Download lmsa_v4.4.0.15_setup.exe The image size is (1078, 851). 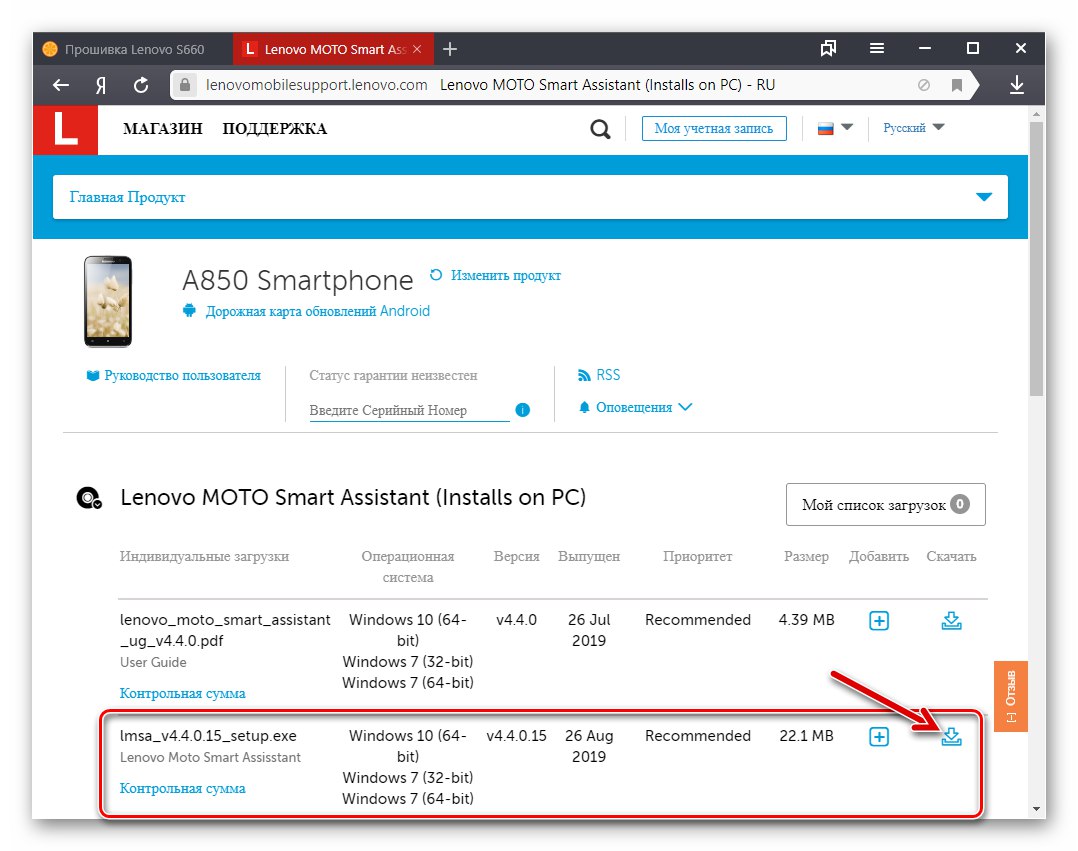(x=952, y=737)
